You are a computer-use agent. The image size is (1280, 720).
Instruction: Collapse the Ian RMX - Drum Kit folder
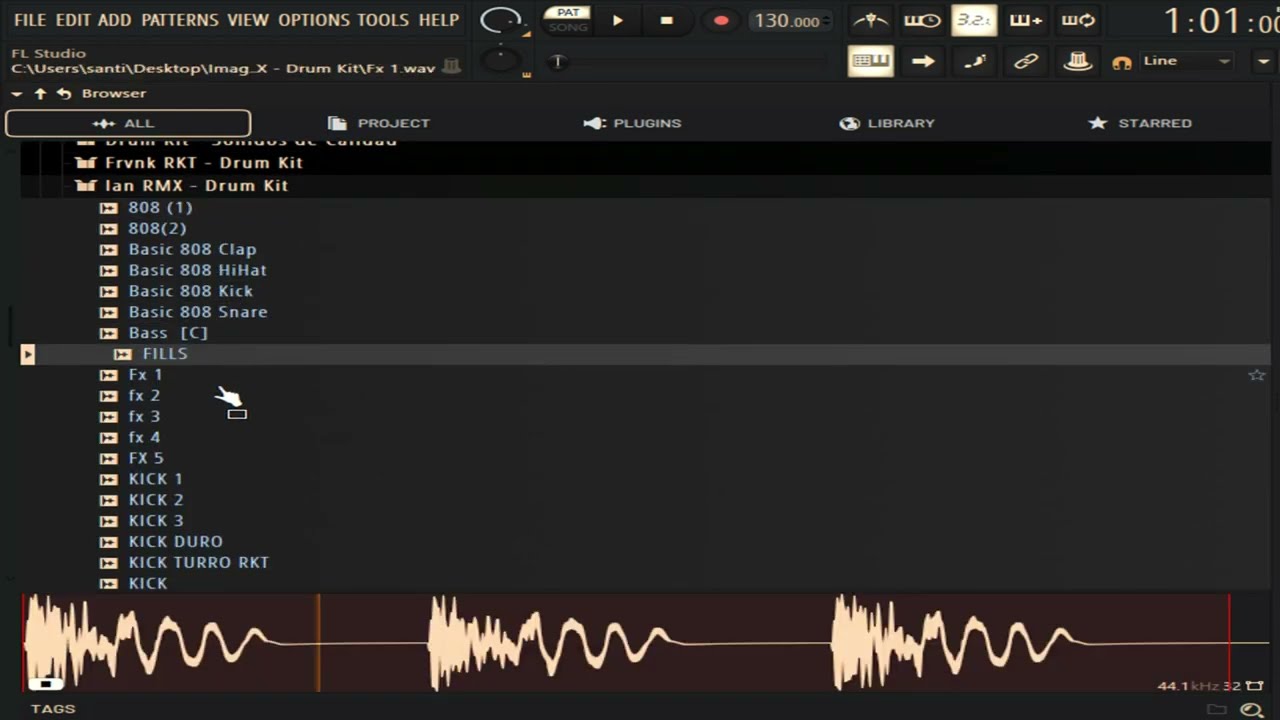[x=181, y=186]
